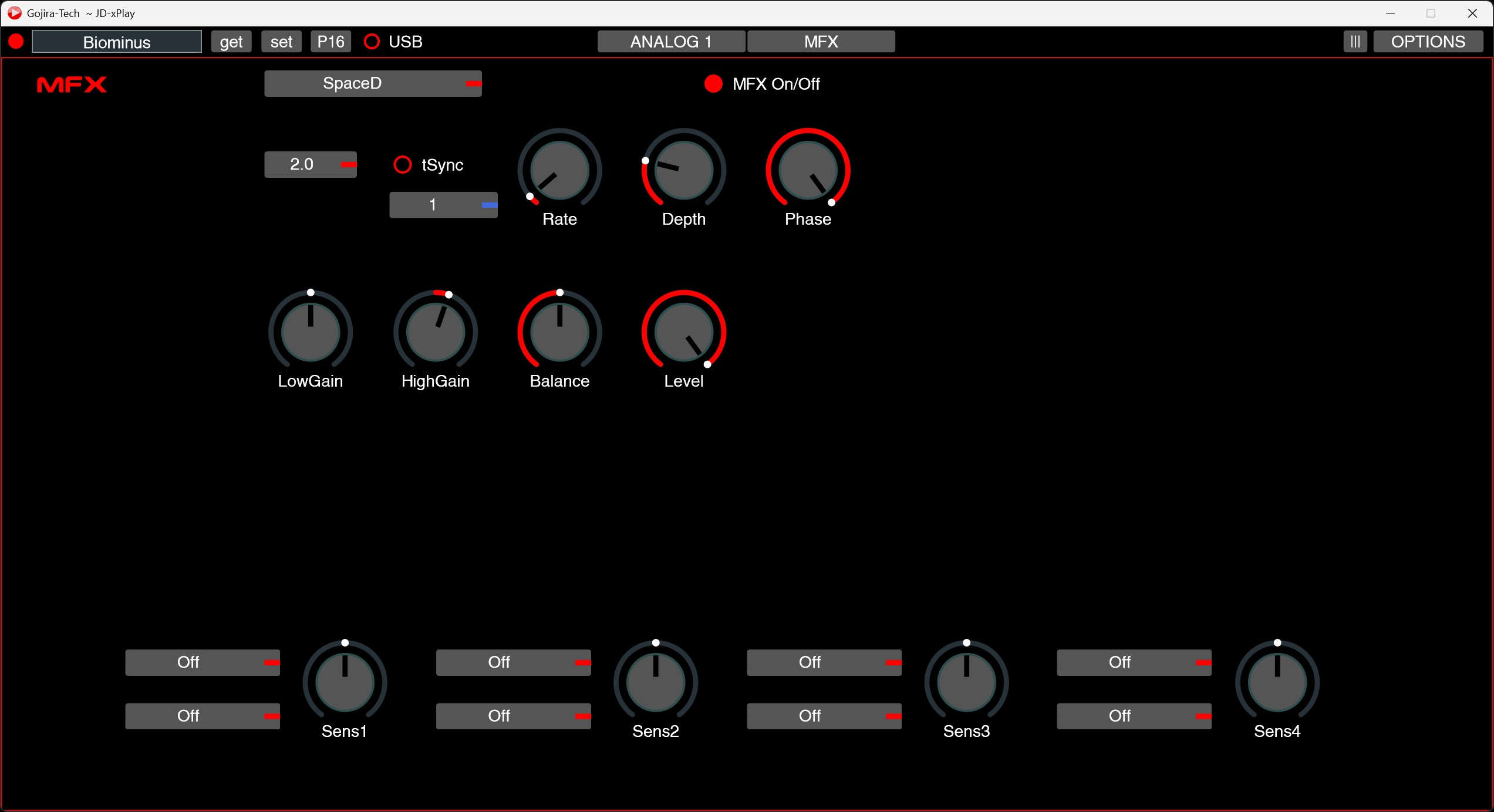Click the Biominus patch name field
This screenshot has width=1494, height=812.
pos(117,42)
